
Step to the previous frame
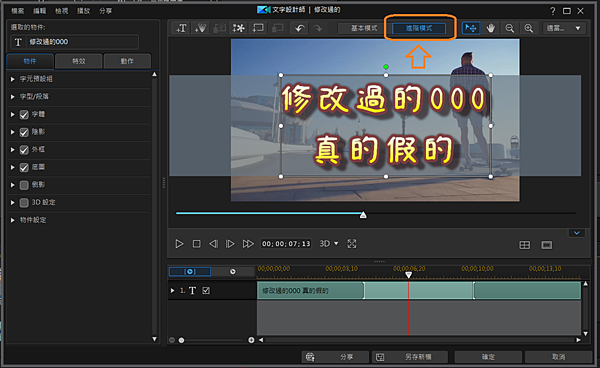pyautogui.click(x=214, y=244)
